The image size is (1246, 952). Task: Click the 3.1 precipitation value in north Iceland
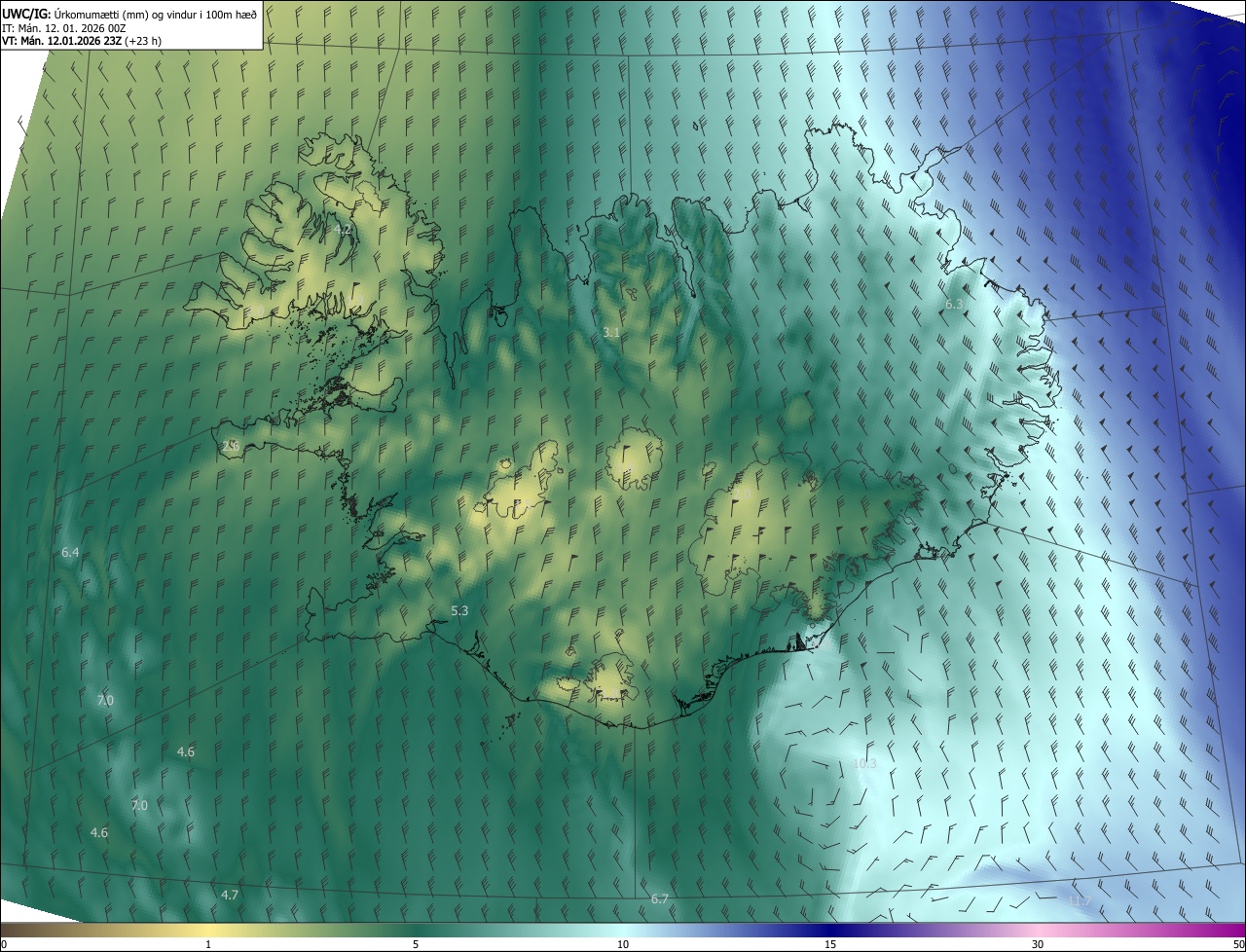coord(611,333)
